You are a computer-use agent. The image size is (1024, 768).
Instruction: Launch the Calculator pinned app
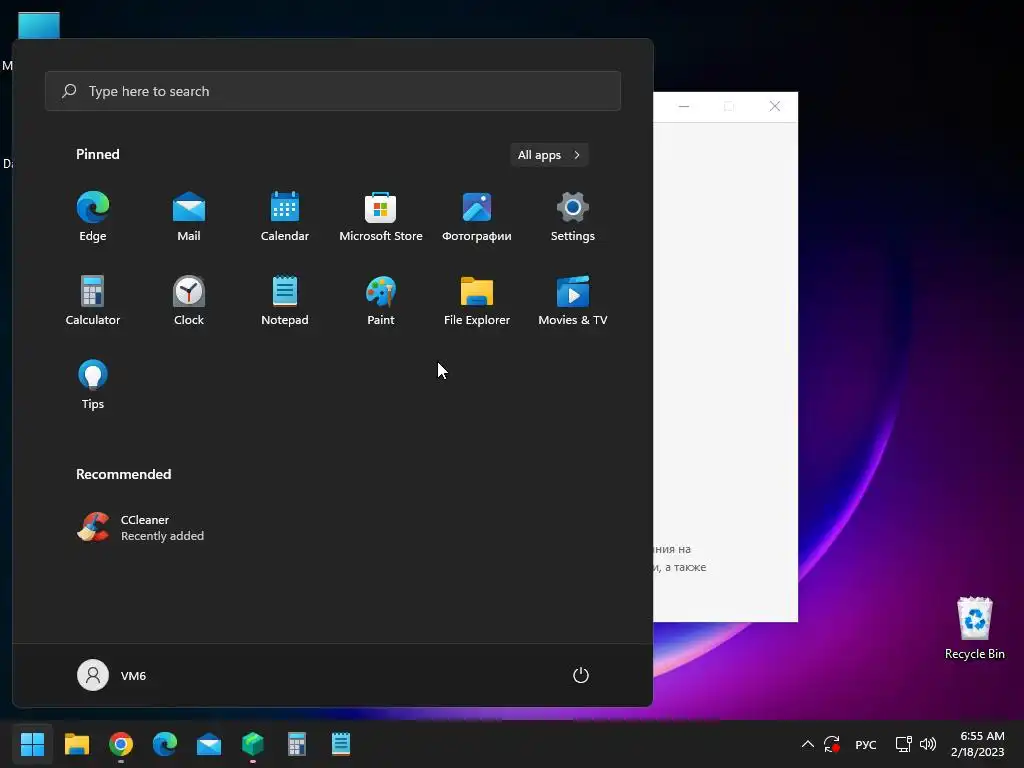[93, 301]
